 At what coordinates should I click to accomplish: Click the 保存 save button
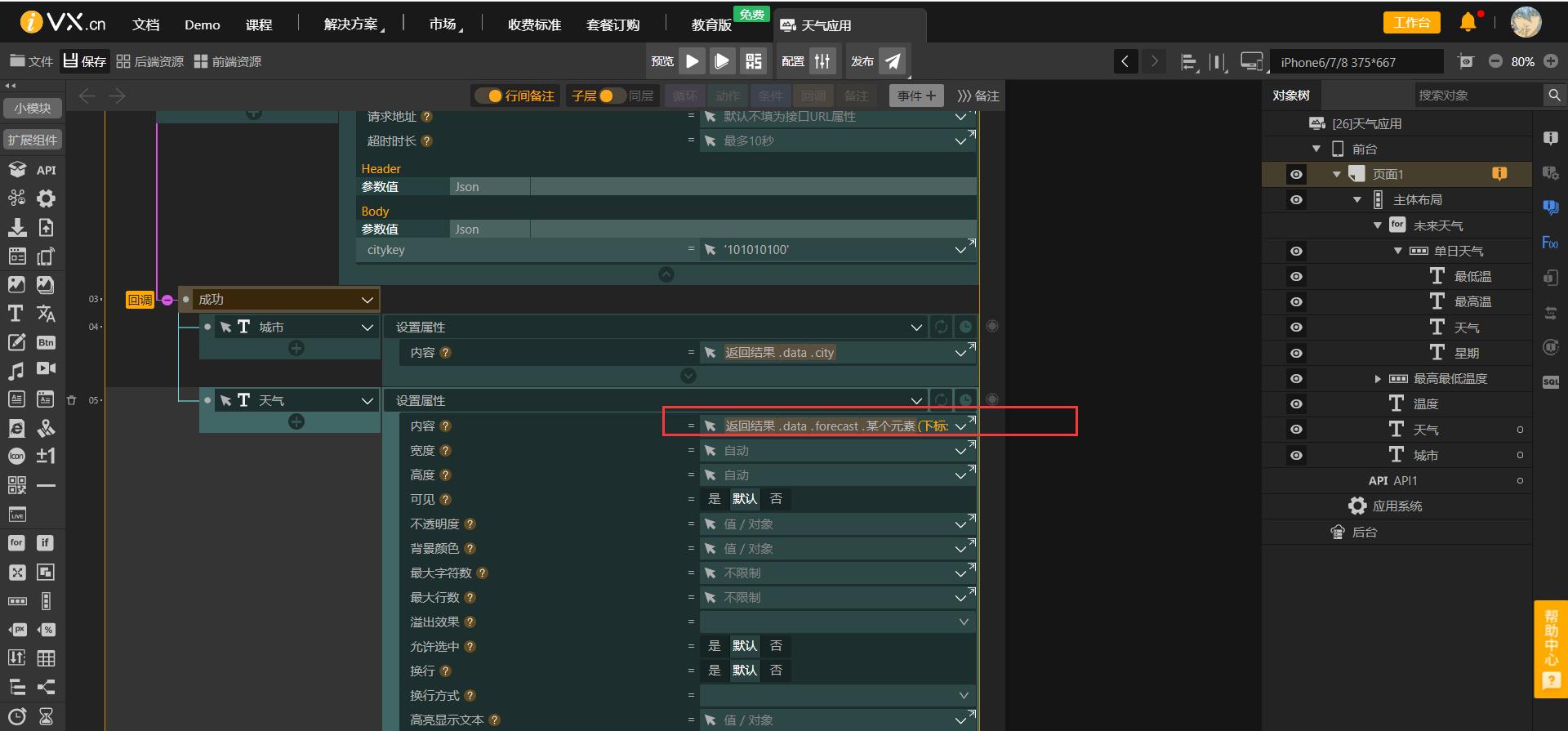[85, 61]
